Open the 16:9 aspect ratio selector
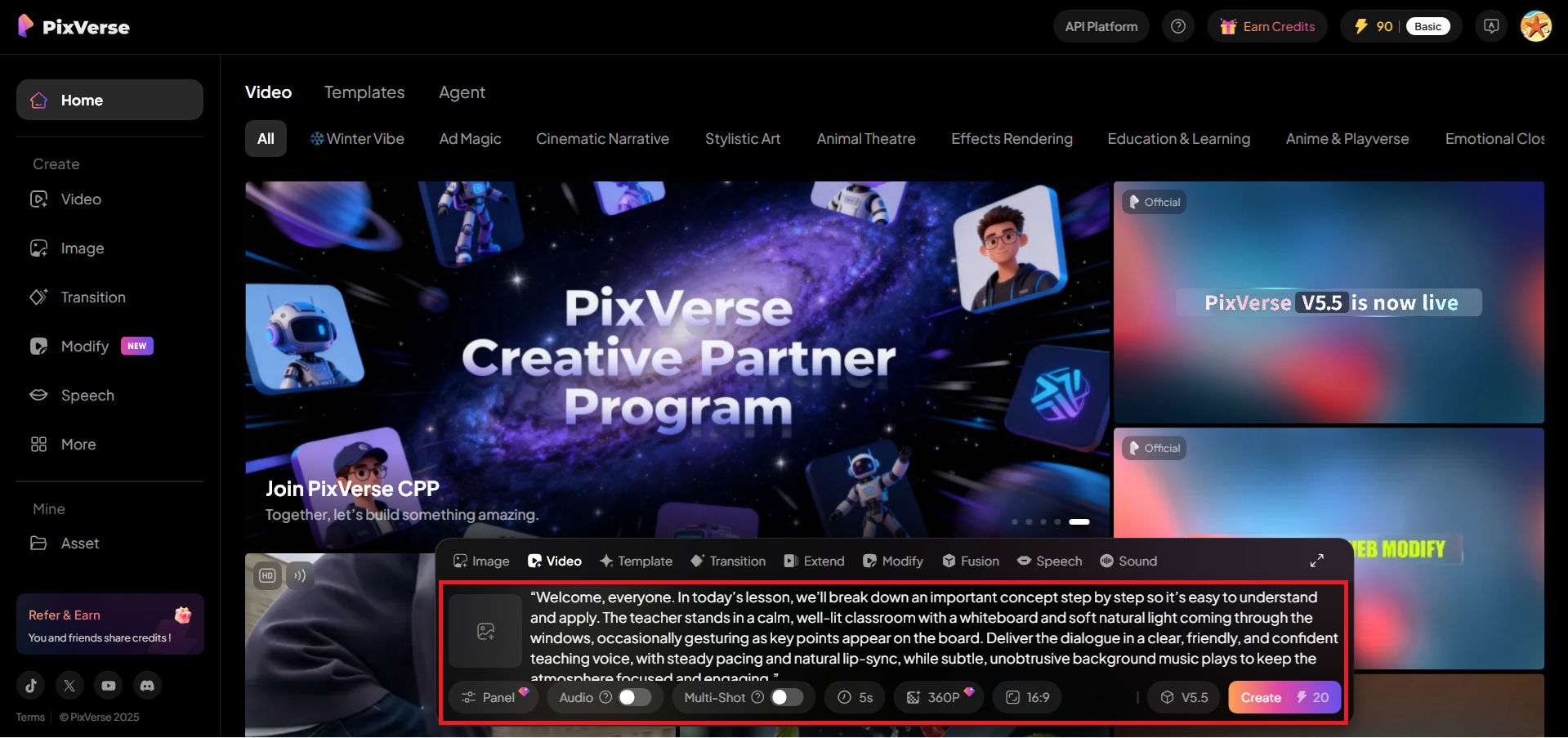1568x738 pixels. 1027,697
